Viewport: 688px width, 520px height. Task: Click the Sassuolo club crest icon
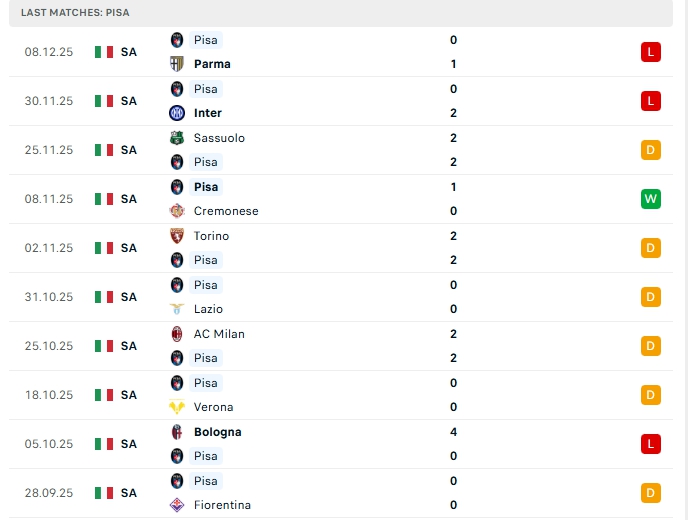point(177,138)
